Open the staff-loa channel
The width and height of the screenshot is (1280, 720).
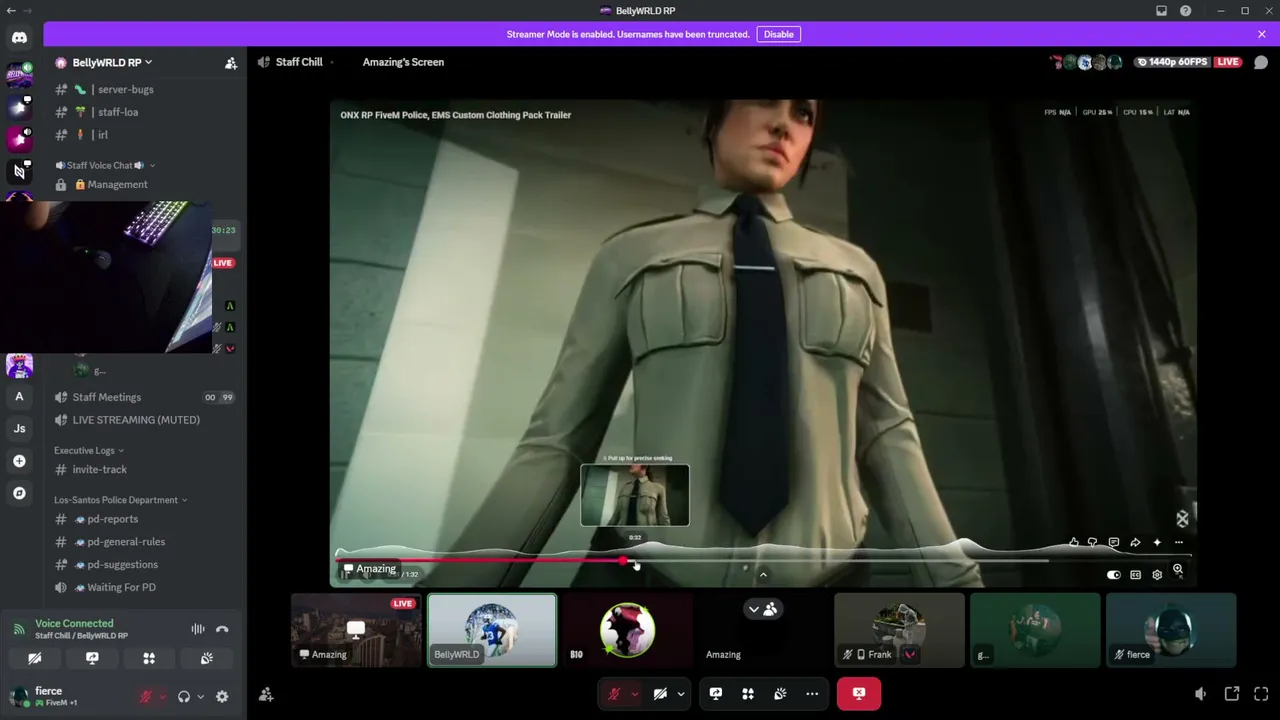[x=145, y=112]
